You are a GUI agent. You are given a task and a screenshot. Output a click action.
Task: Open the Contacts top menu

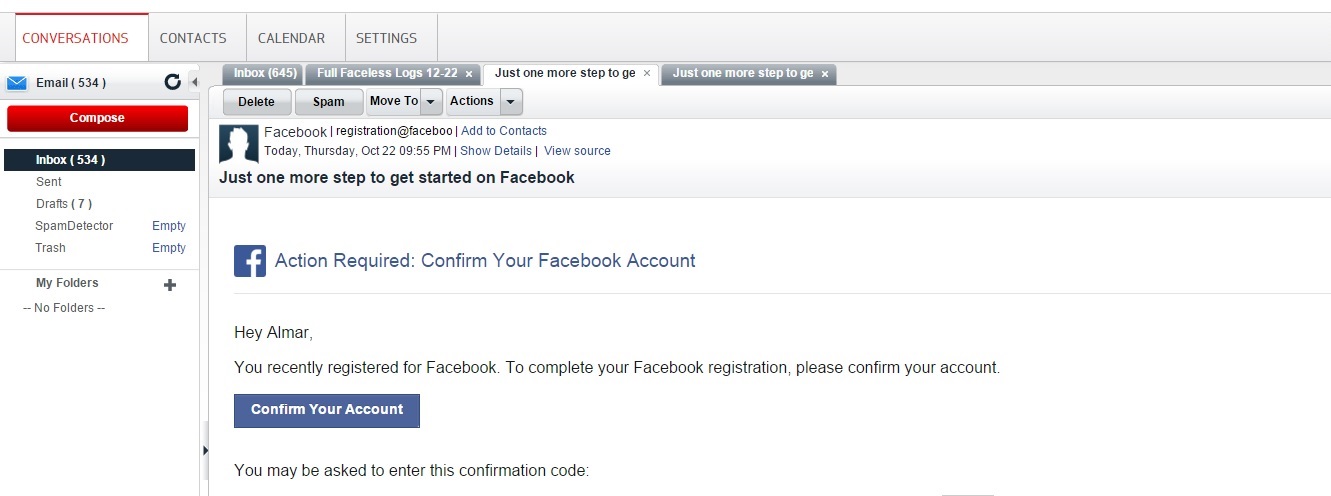(x=193, y=38)
